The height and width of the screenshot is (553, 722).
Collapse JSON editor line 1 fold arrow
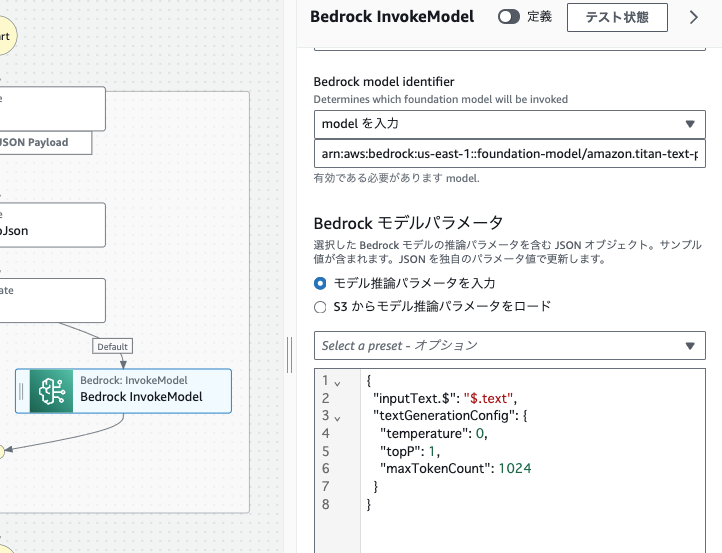[x=338, y=383]
